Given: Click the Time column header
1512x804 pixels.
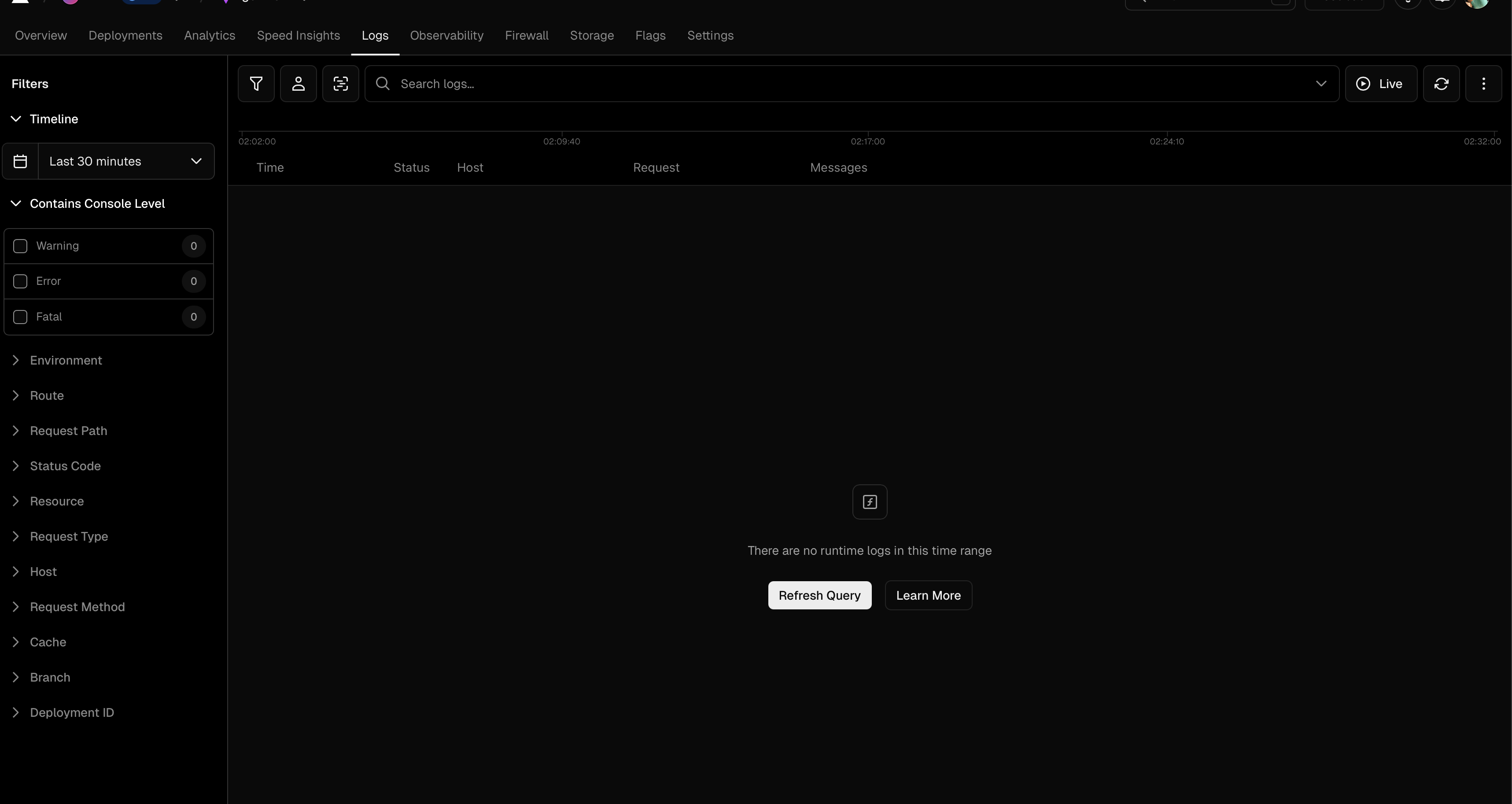Looking at the screenshot, I should [270, 168].
